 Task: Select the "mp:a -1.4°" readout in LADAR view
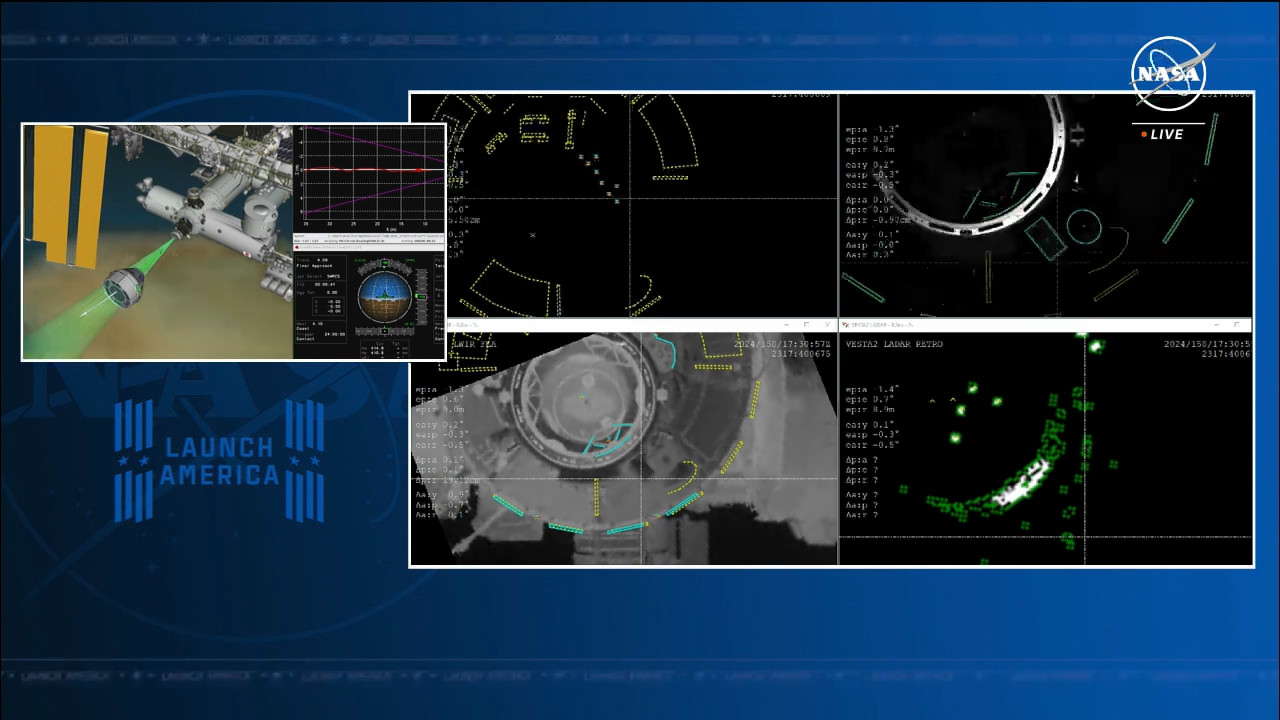873,389
